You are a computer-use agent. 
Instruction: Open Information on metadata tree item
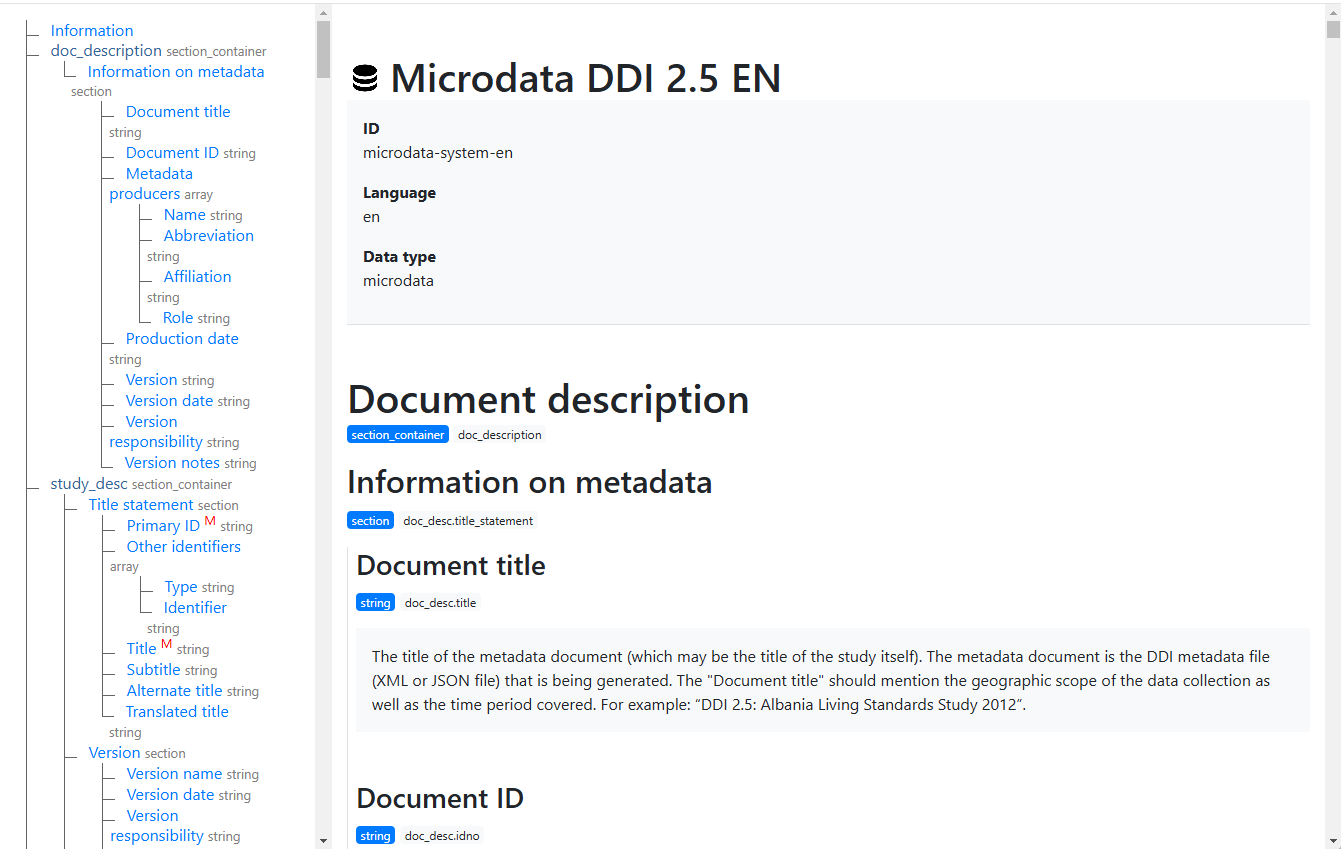pos(176,72)
